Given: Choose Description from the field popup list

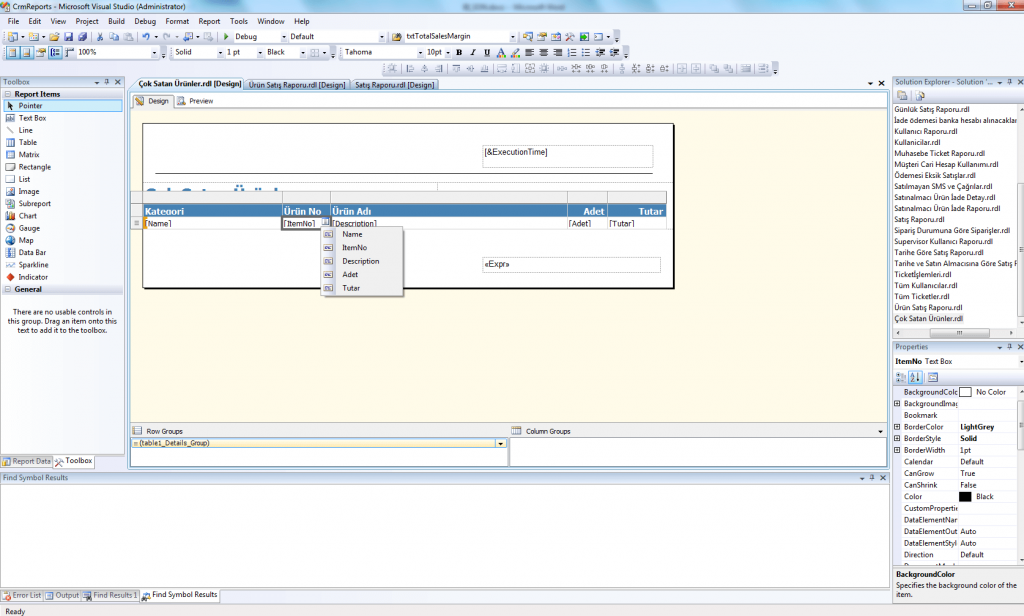Looking at the screenshot, I should tap(360, 261).
